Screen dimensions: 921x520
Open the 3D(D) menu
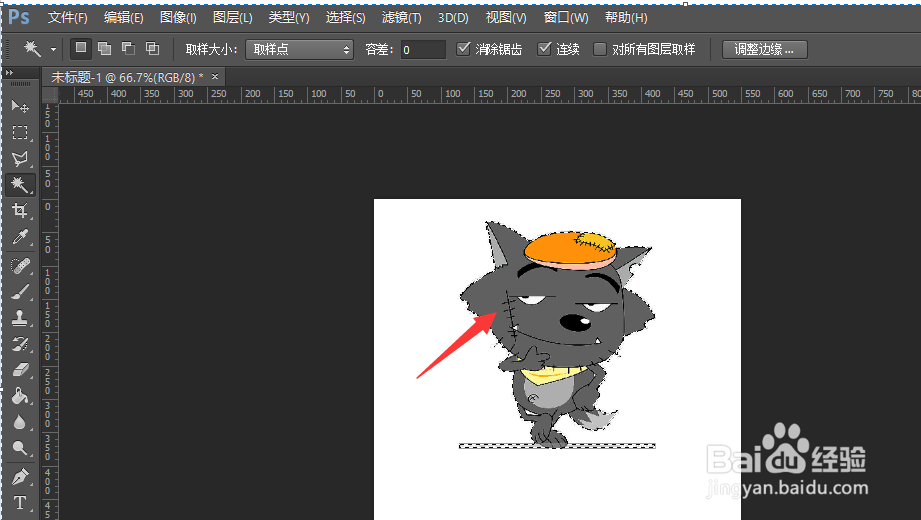[453, 18]
